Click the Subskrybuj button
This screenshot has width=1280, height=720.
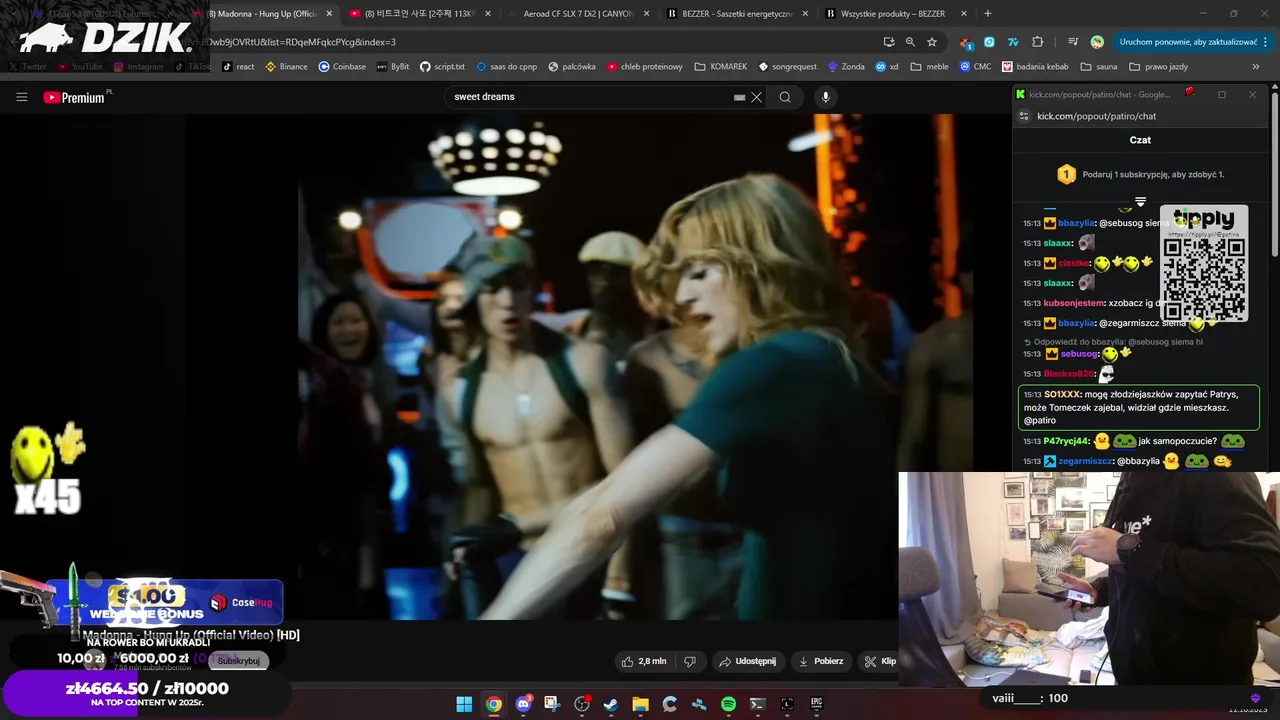pyautogui.click(x=238, y=661)
